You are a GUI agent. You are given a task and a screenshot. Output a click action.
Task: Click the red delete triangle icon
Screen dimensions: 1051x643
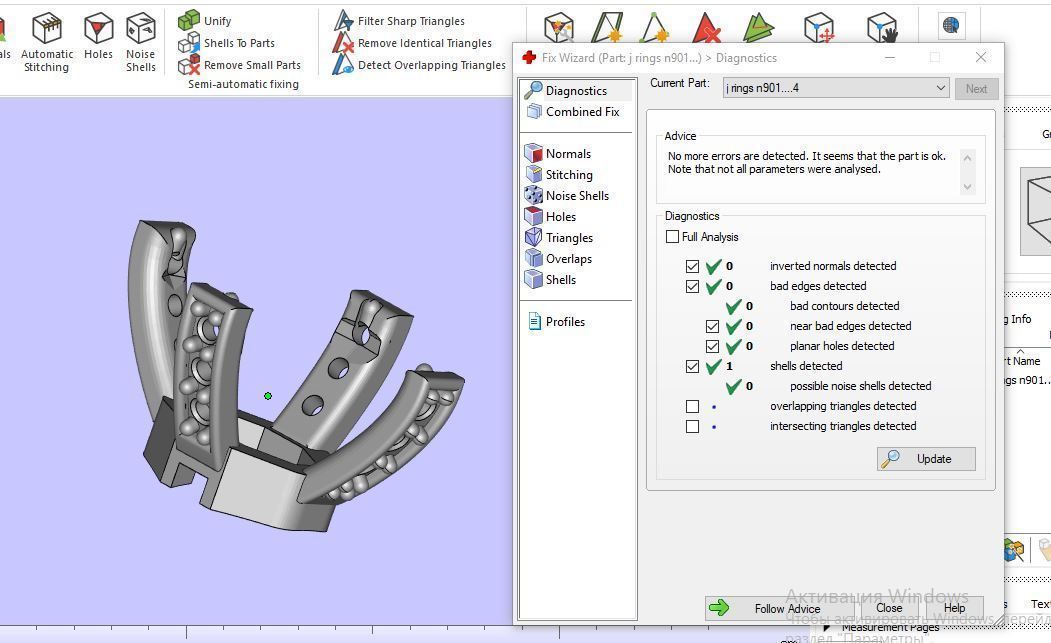tap(706, 27)
